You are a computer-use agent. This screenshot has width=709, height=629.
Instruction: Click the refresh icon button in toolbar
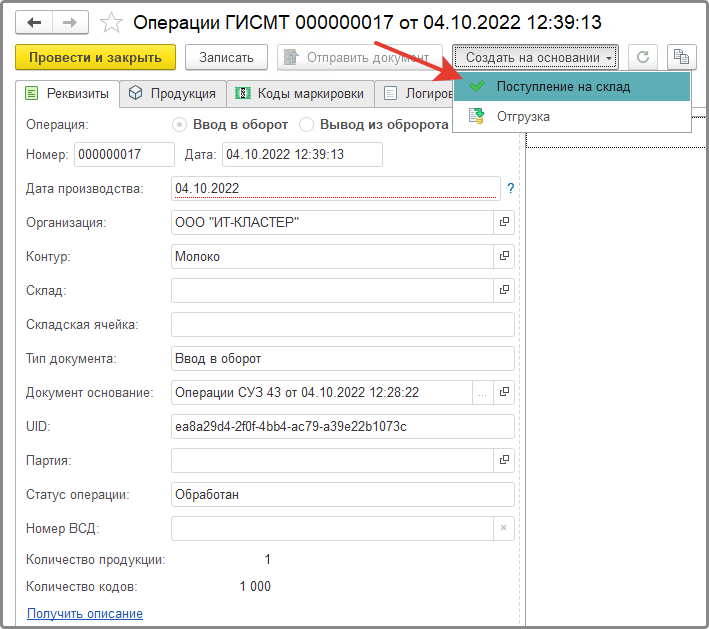pyautogui.click(x=643, y=57)
